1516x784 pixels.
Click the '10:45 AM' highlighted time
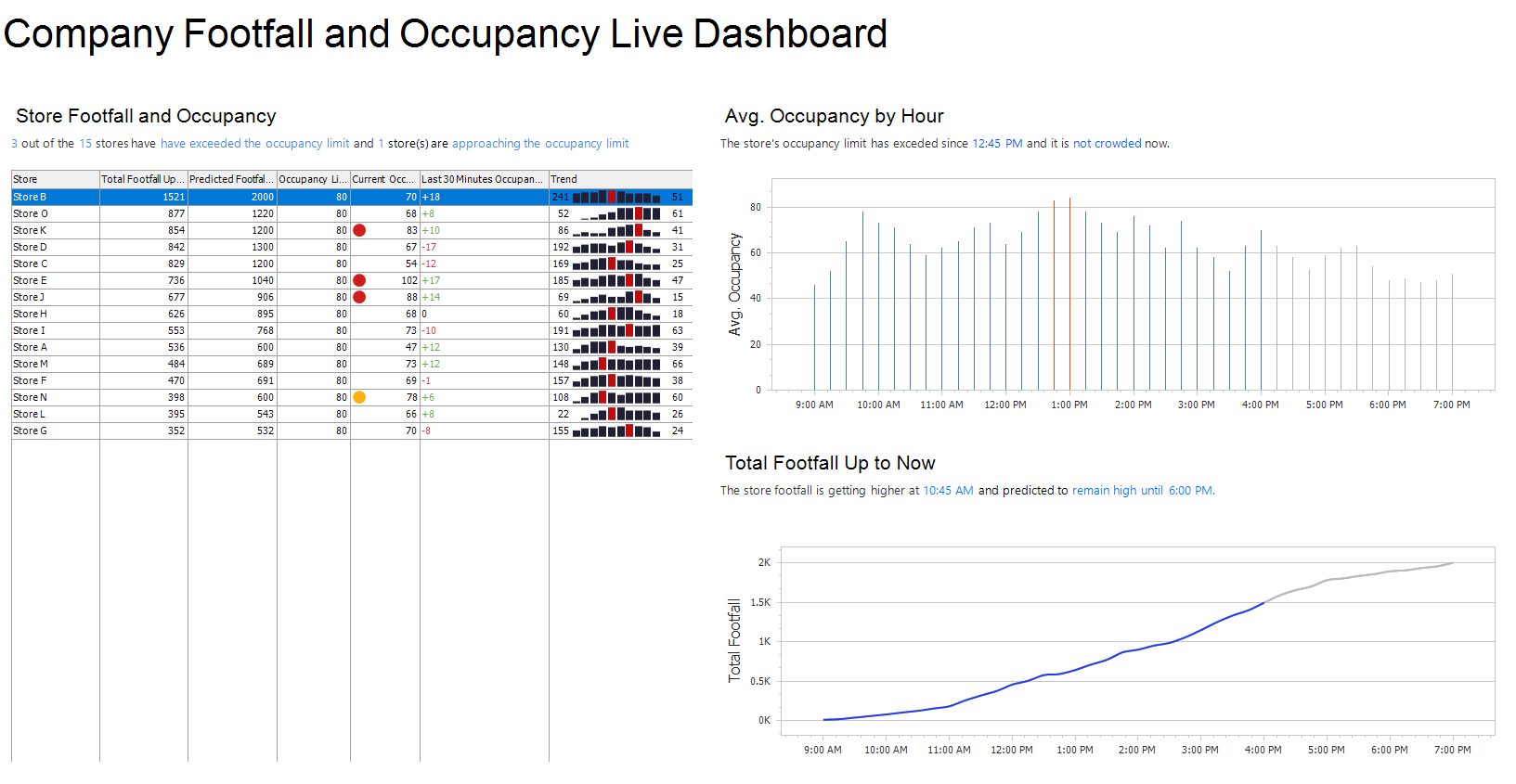click(948, 491)
